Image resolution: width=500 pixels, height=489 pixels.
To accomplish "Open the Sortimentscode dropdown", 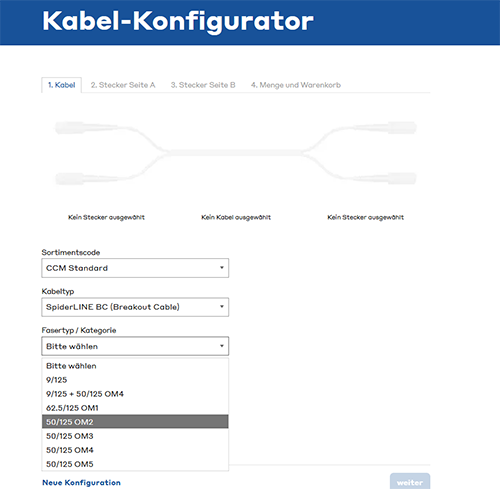I will 135,268.
